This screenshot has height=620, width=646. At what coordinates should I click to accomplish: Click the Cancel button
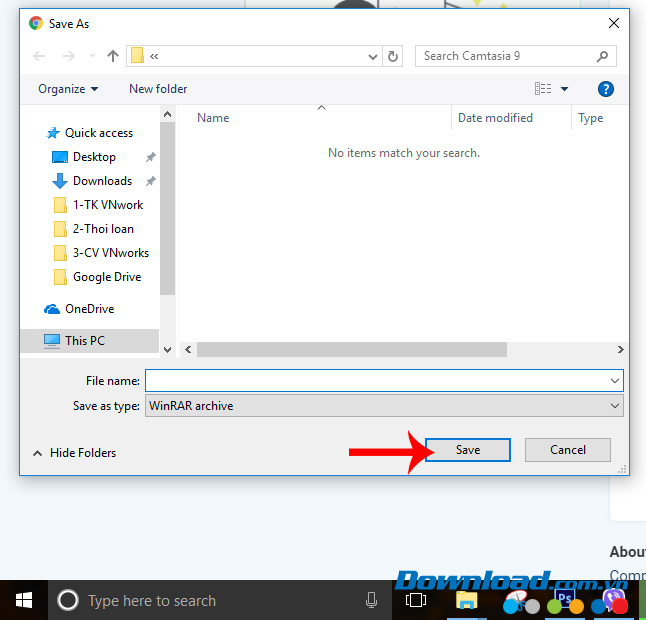(567, 449)
